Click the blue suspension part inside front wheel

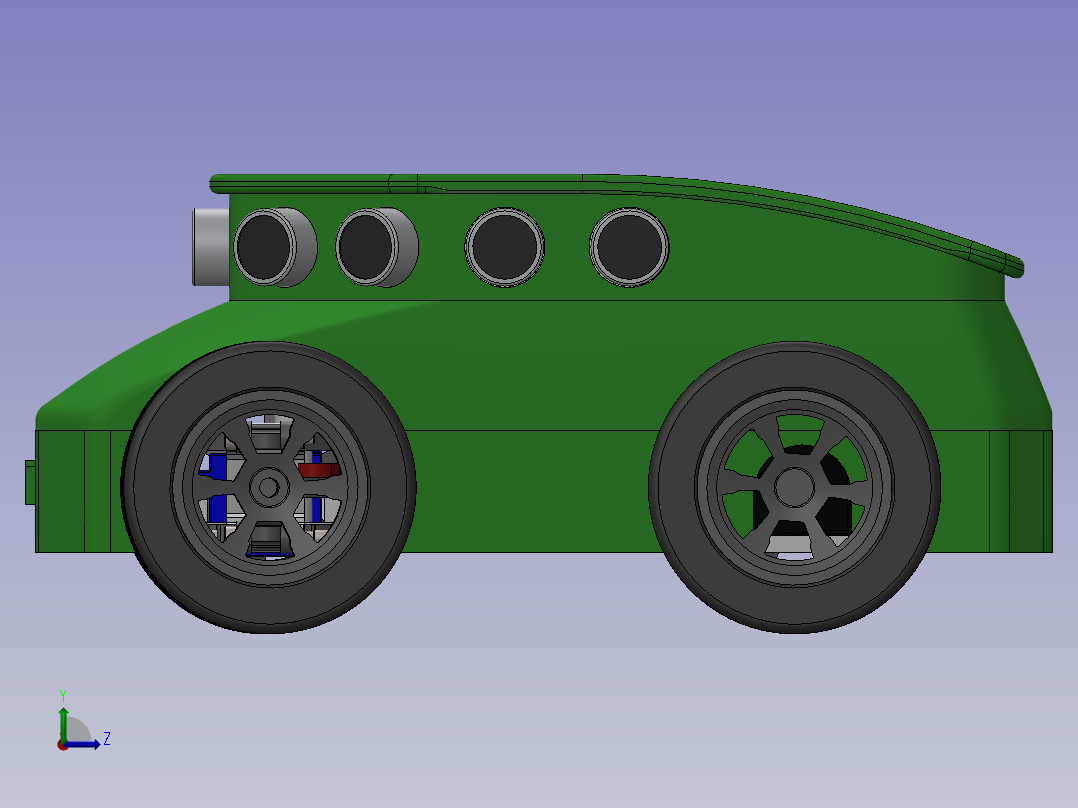218,508
